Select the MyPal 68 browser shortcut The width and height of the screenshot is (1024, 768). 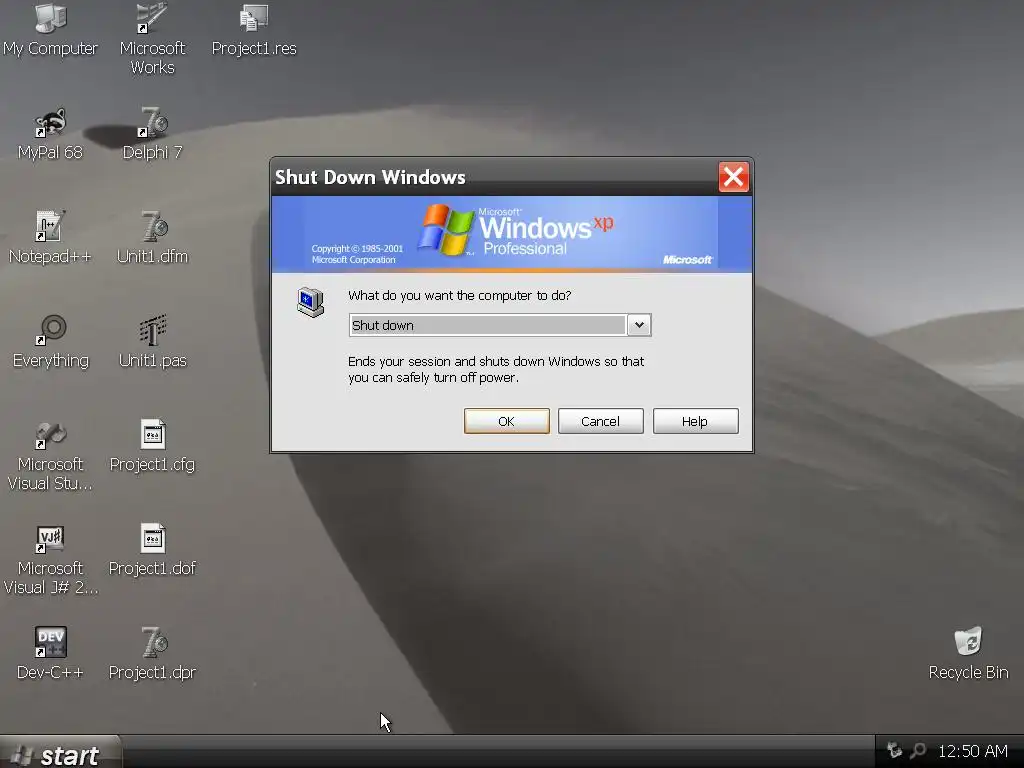point(50,123)
